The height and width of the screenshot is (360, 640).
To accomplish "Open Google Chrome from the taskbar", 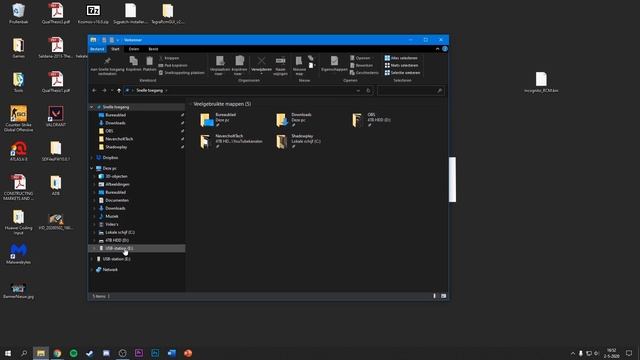I will 57,353.
